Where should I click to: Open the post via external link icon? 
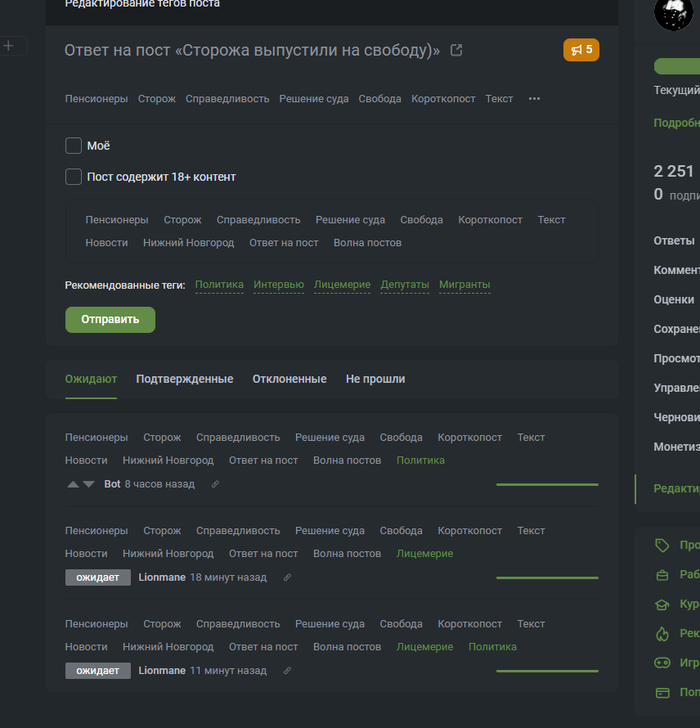[457, 50]
